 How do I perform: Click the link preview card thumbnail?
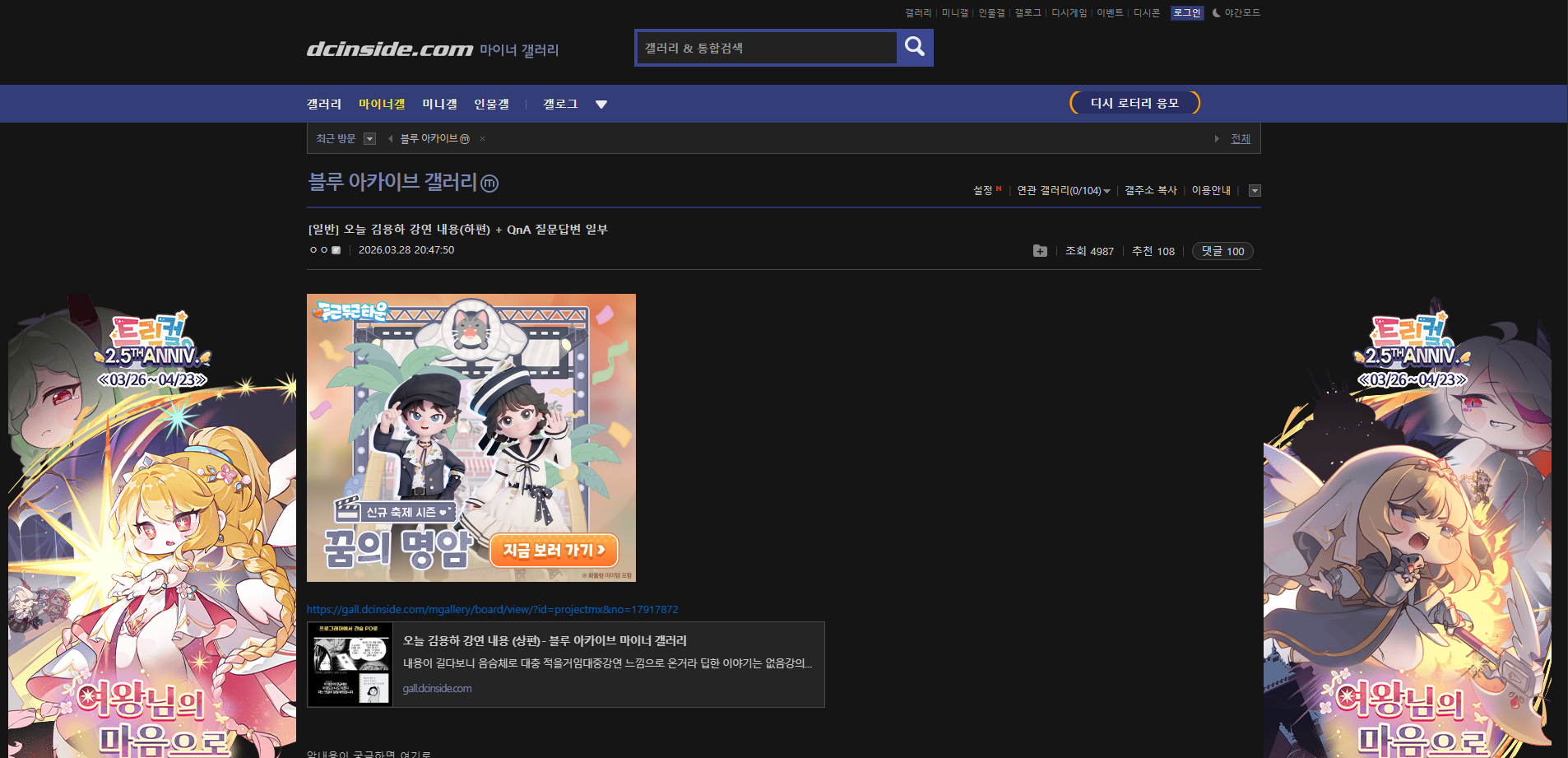[350, 664]
